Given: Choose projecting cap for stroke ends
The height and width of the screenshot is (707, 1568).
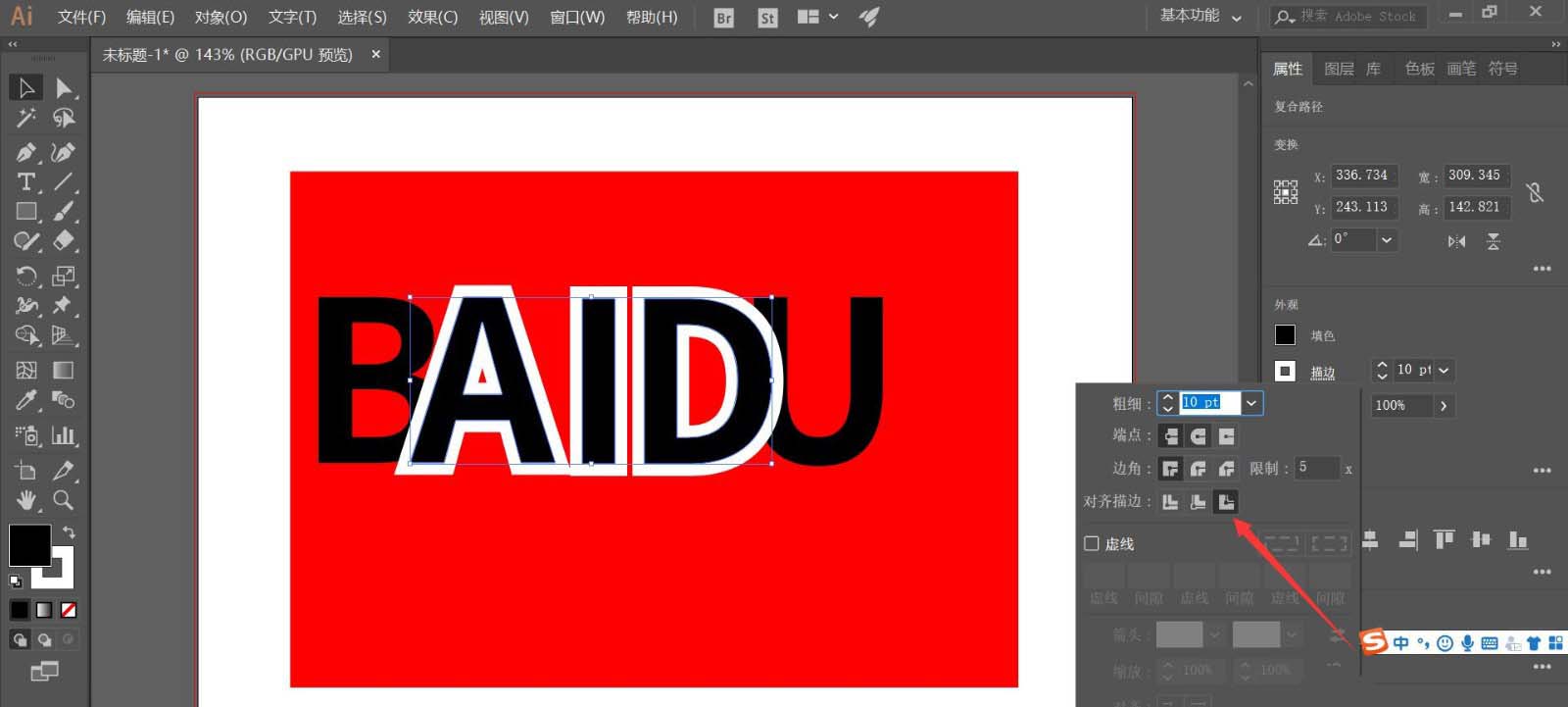Looking at the screenshot, I should [x=1226, y=435].
